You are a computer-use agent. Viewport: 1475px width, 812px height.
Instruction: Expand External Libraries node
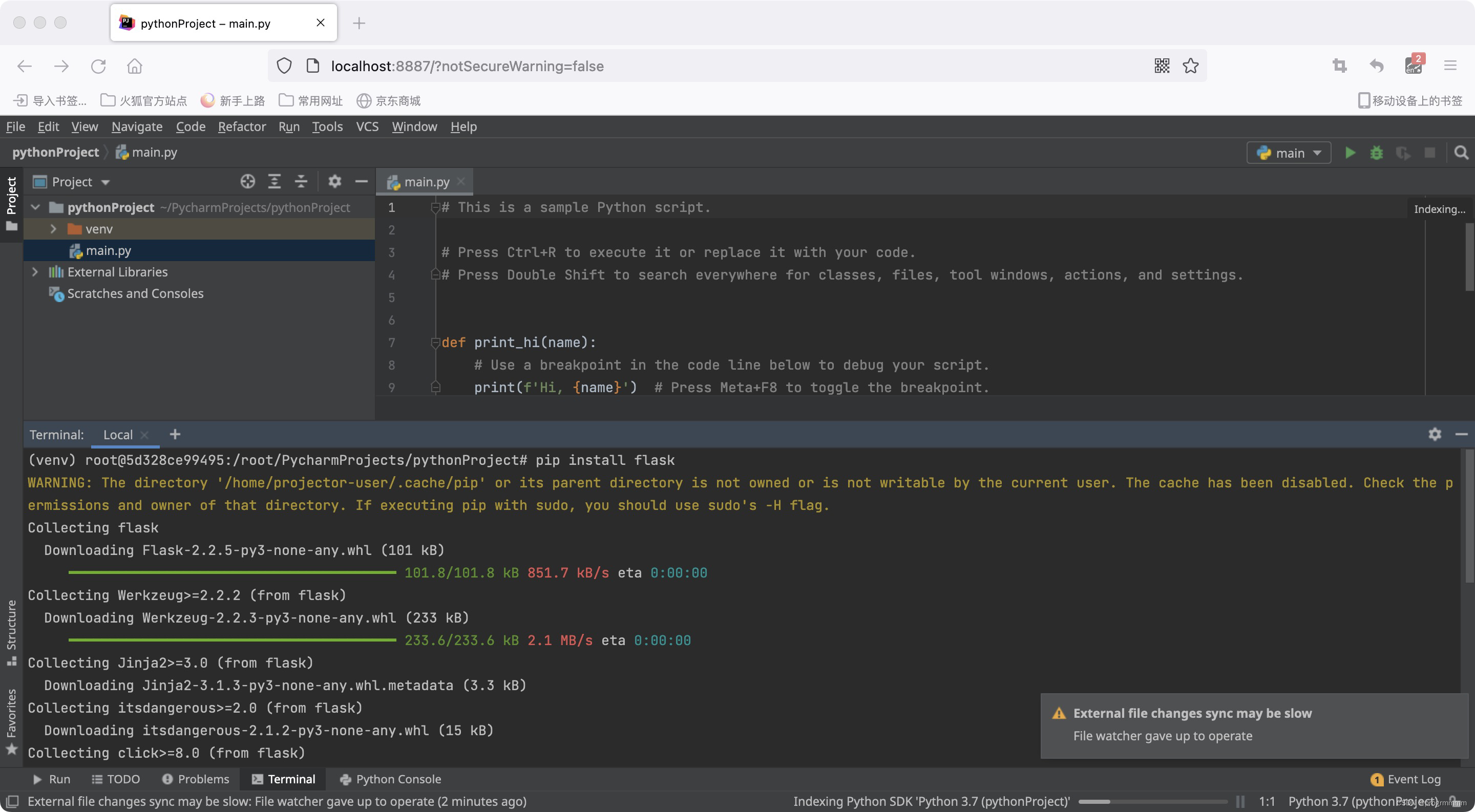[35, 272]
